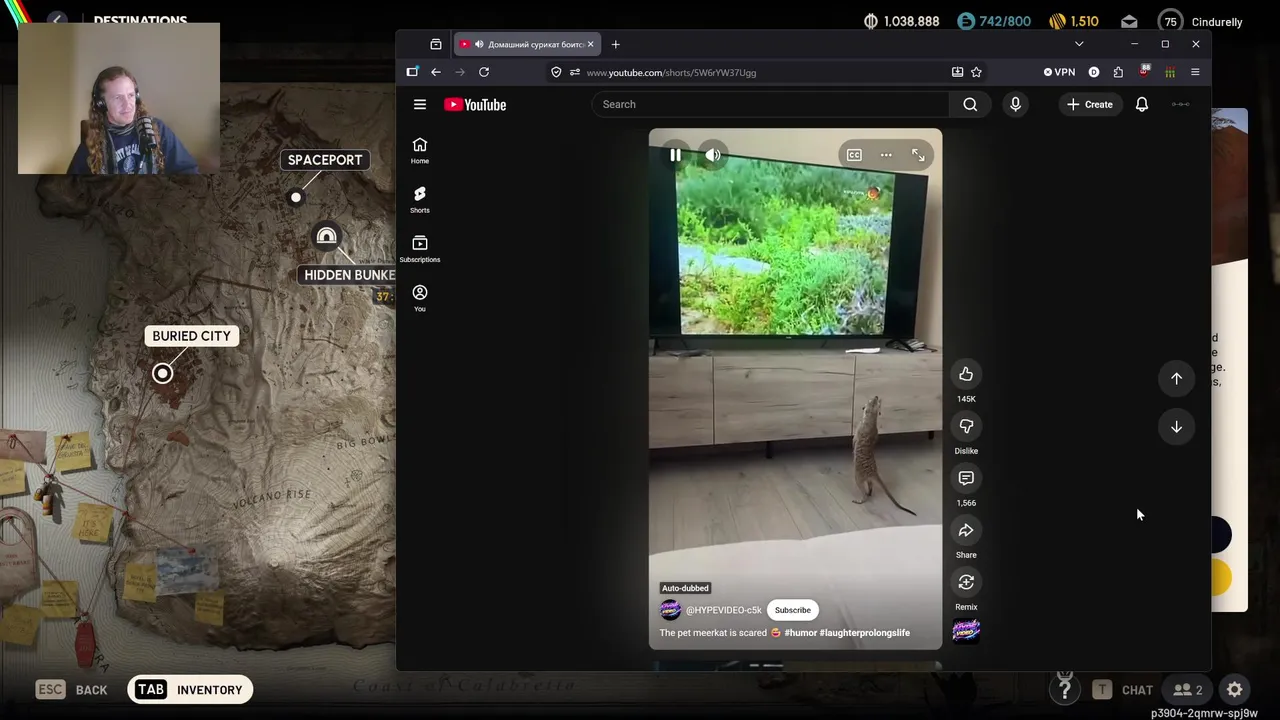
Task: Go back in the browser
Action: [x=436, y=72]
